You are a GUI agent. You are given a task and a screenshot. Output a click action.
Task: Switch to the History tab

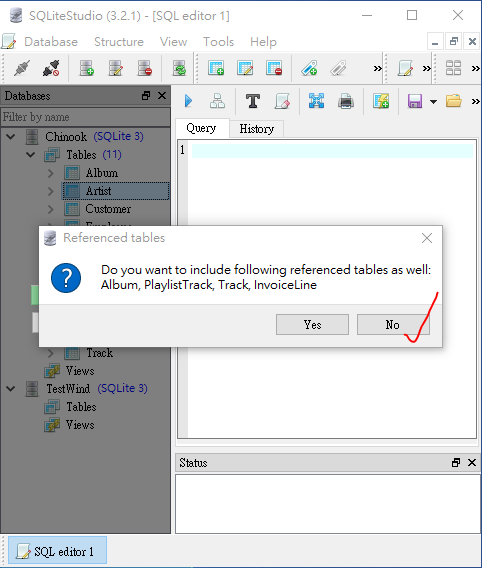256,129
